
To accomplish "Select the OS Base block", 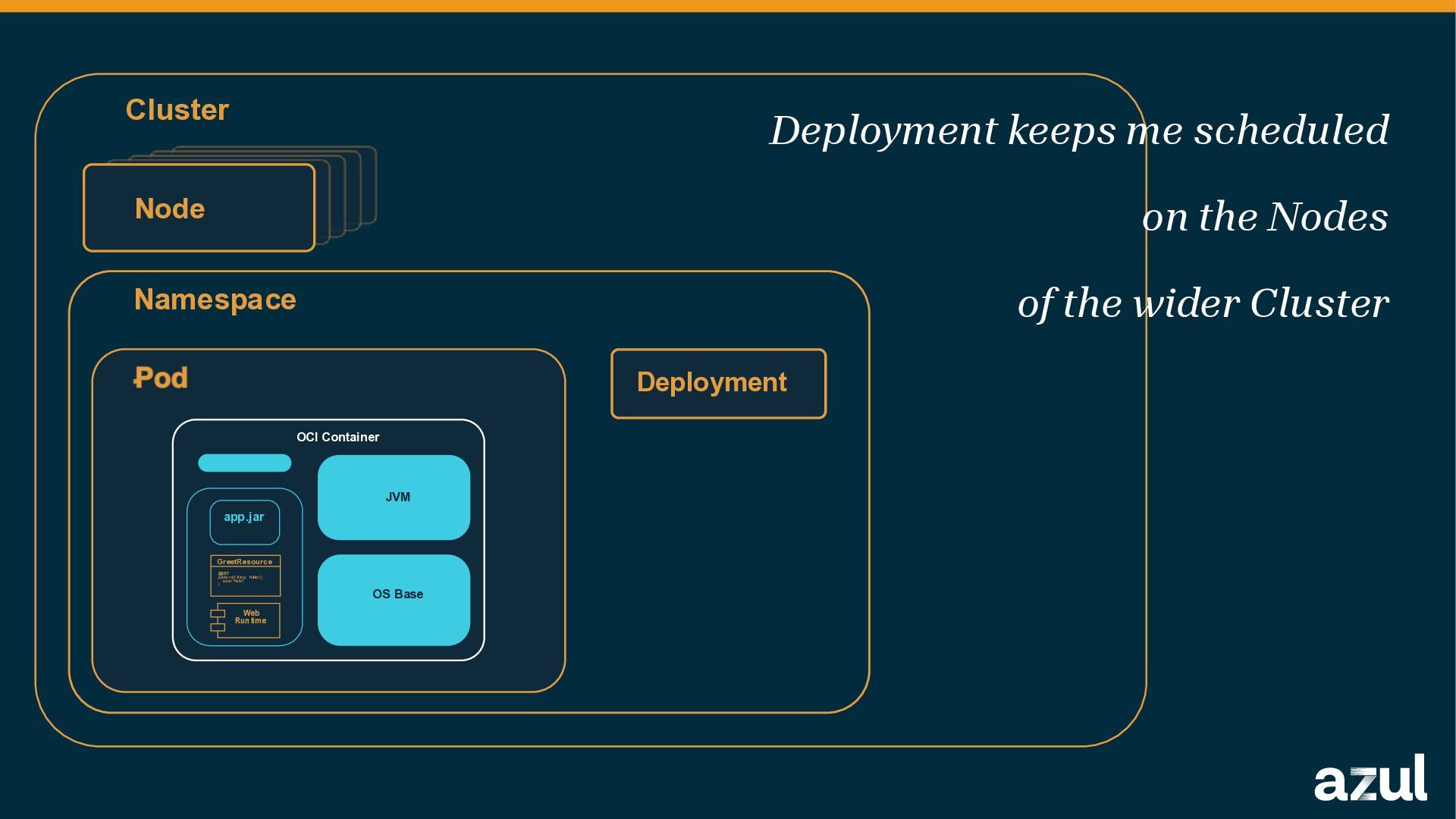I will coord(394,600).
